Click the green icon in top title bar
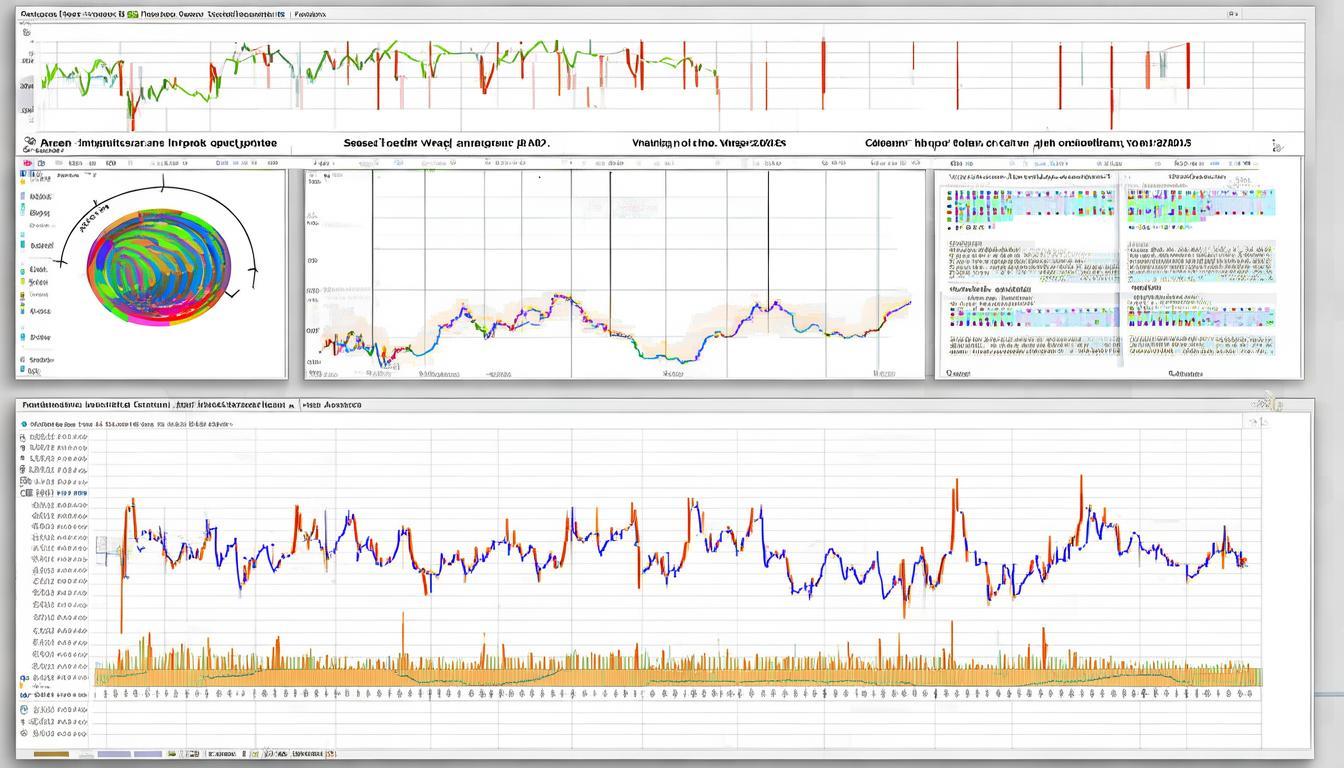Screen dimensions: 1344x768 click(132, 15)
